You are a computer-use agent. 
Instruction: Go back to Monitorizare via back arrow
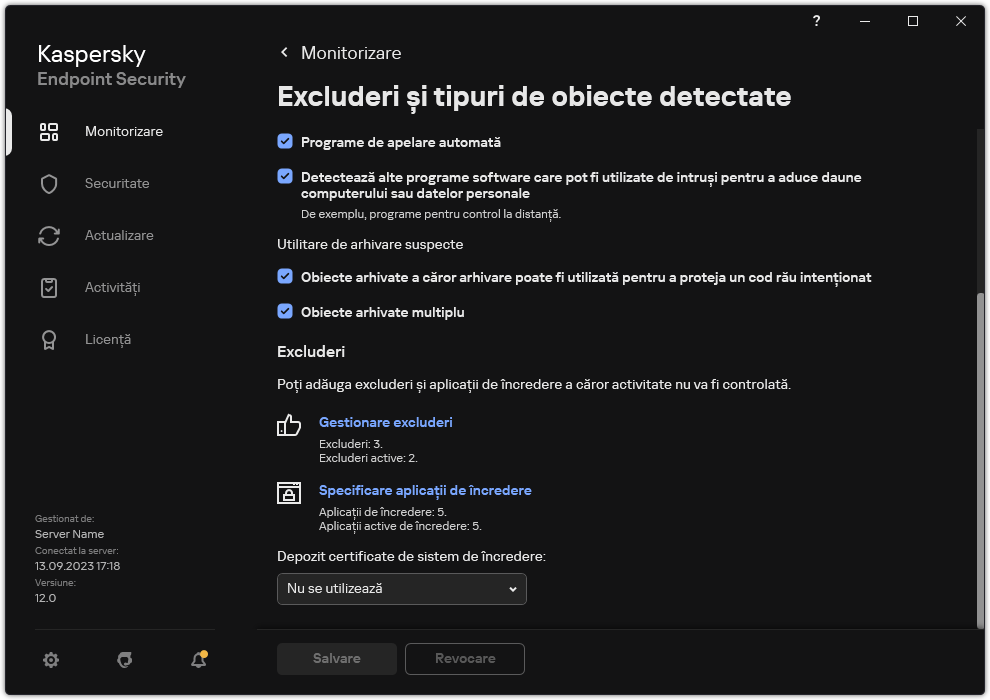pyautogui.click(x=283, y=52)
